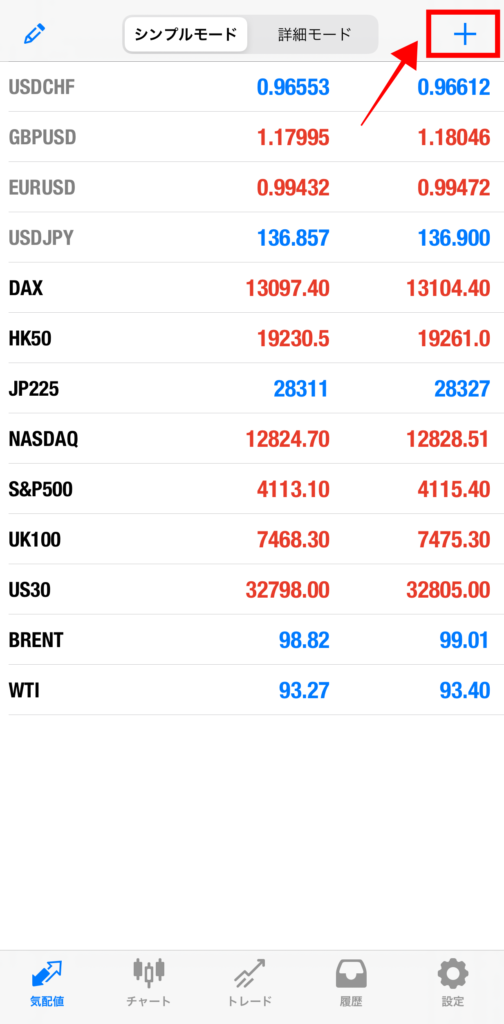The image size is (504, 1024).
Task: Select the US30 symbol
Action: [29, 590]
